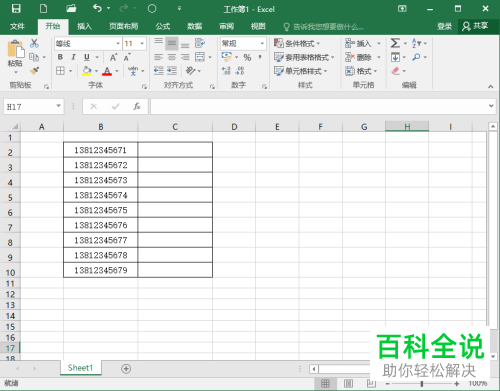Cut selection with scissors icon
500x391 pixels.
tap(34, 43)
